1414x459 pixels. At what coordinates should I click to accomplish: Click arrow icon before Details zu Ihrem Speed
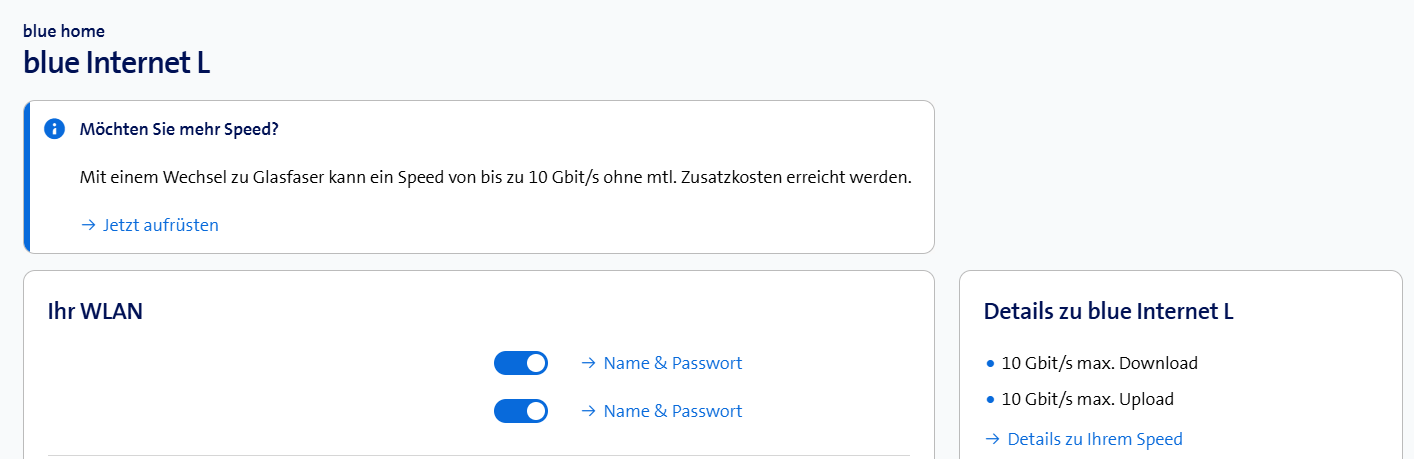click(x=993, y=439)
